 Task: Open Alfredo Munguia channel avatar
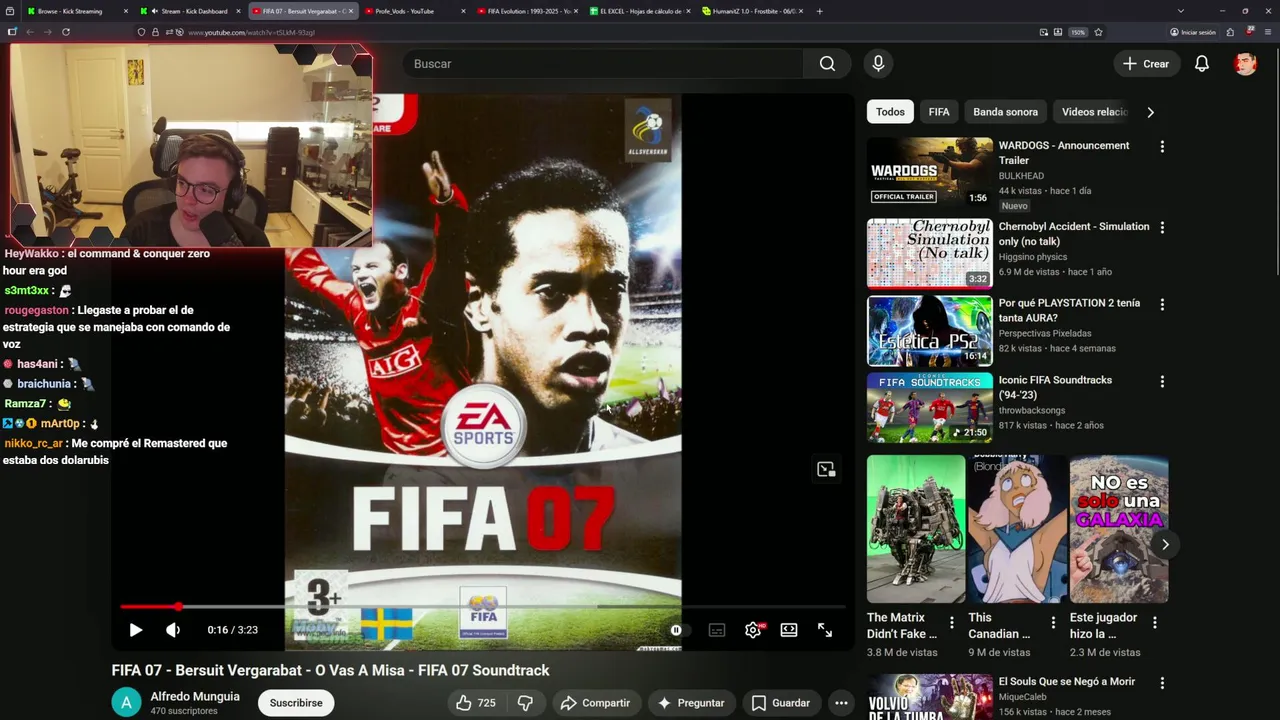pyautogui.click(x=126, y=703)
